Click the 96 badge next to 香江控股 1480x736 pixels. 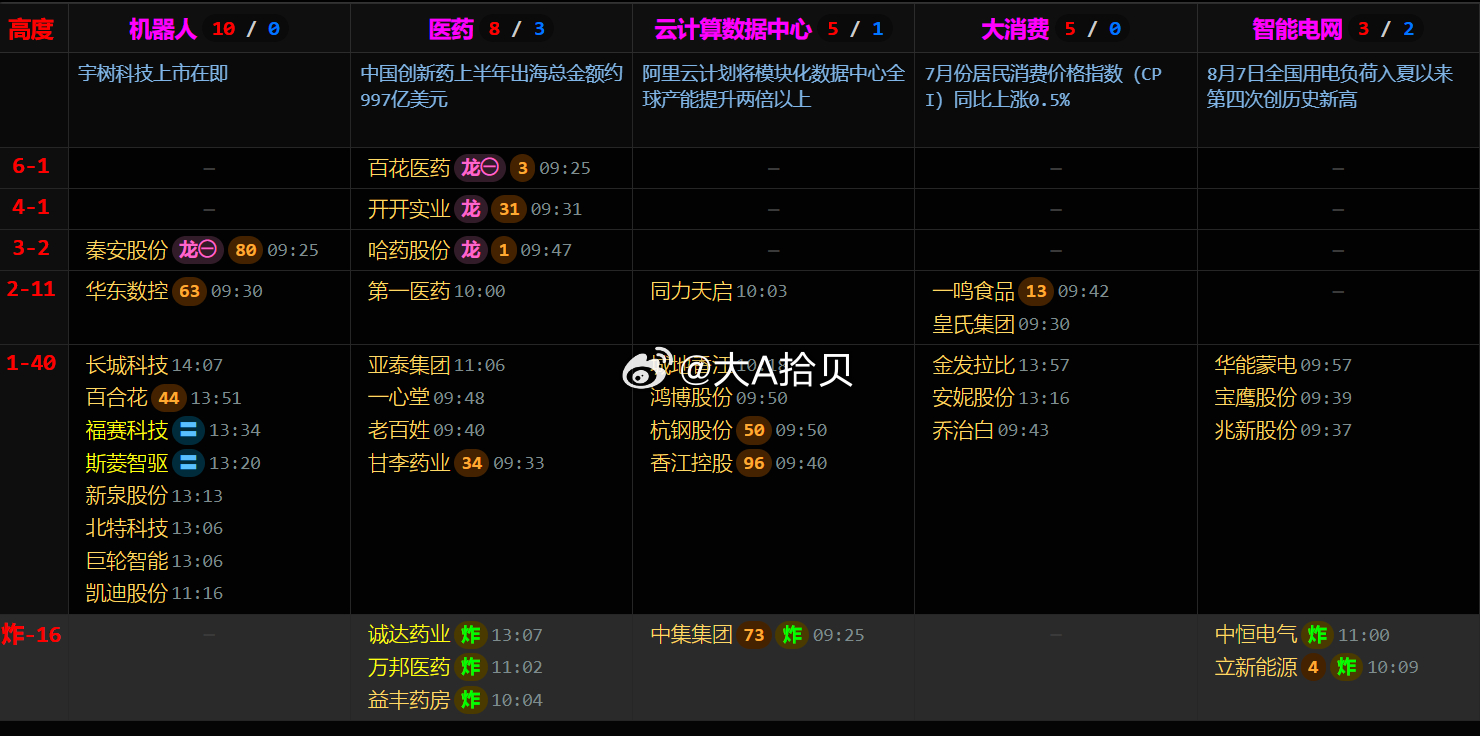(x=754, y=463)
